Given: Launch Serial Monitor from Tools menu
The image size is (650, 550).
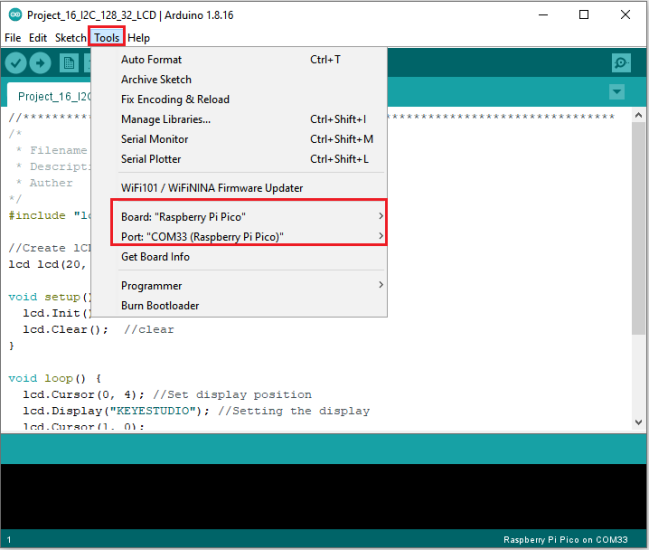Looking at the screenshot, I should [240, 139].
